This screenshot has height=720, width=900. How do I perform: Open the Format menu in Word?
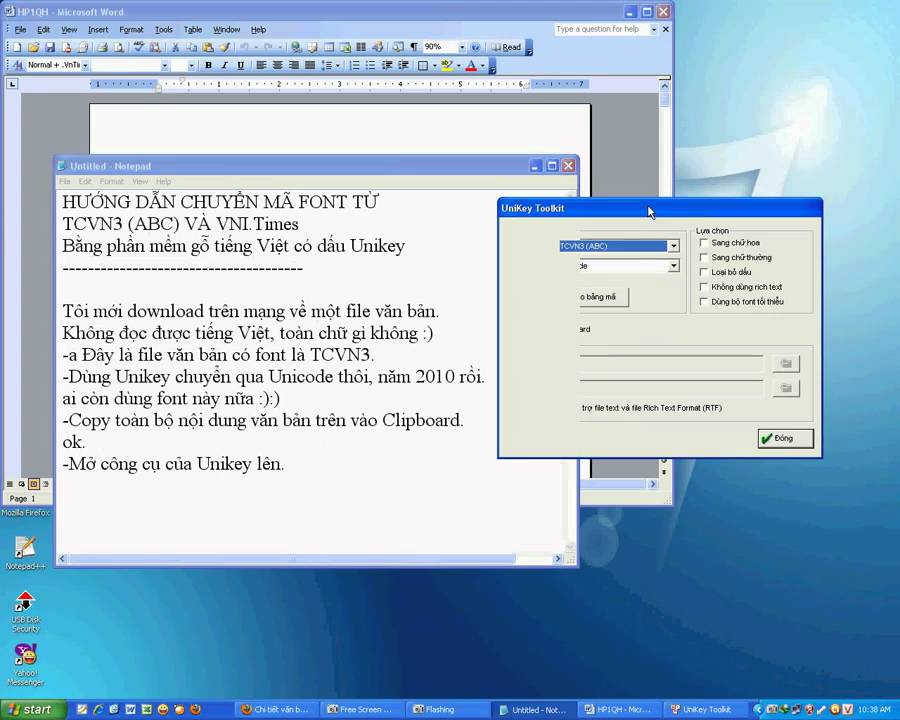coord(131,29)
